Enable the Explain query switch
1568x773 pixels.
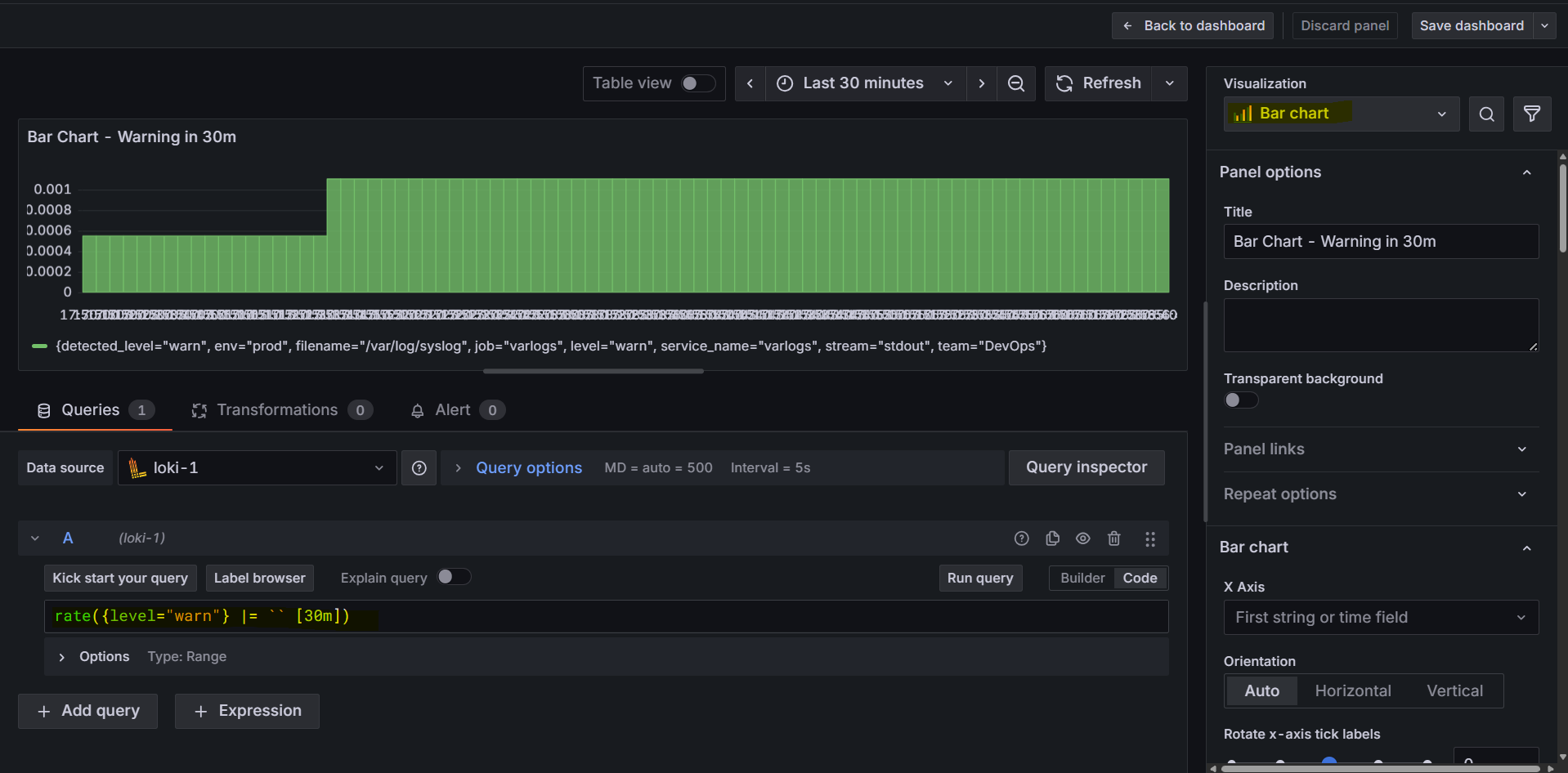454,577
